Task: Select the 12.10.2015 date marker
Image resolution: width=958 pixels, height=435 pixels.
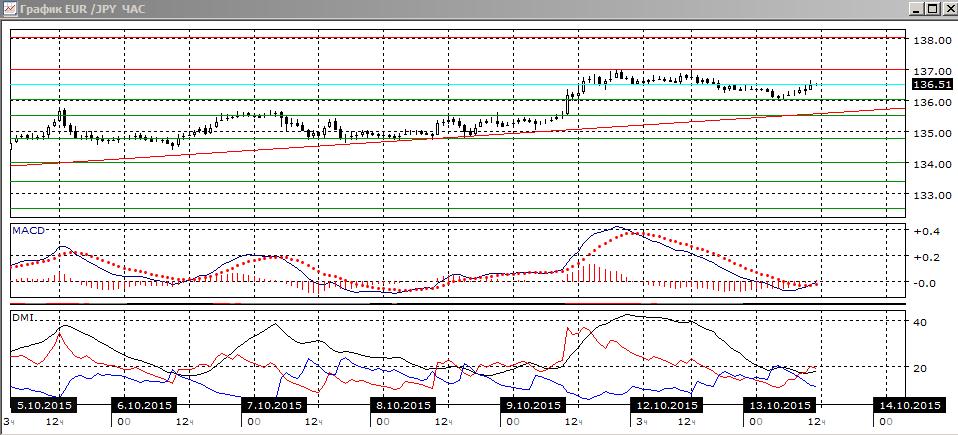Action: pos(667,406)
